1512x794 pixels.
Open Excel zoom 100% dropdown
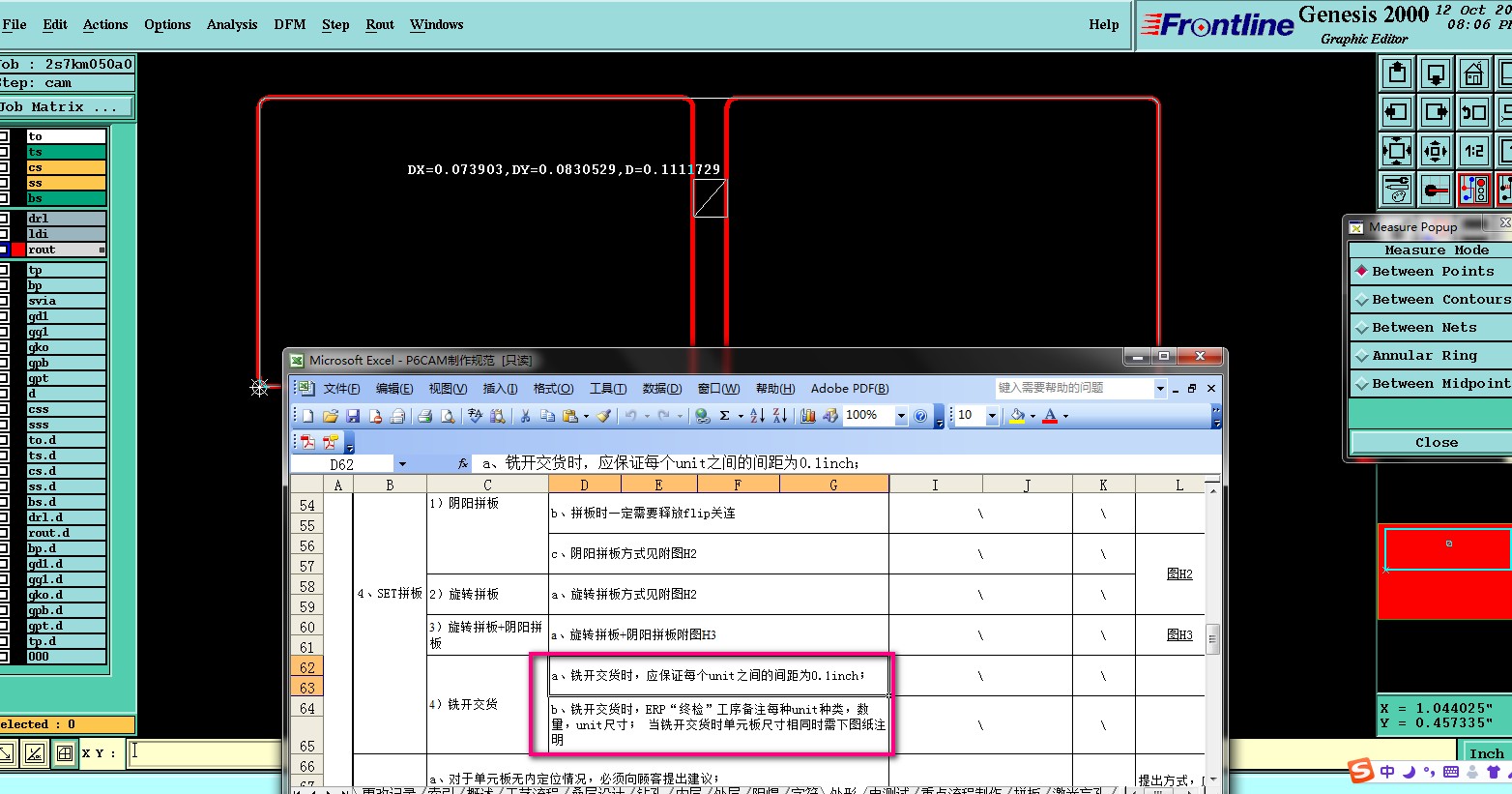901,416
